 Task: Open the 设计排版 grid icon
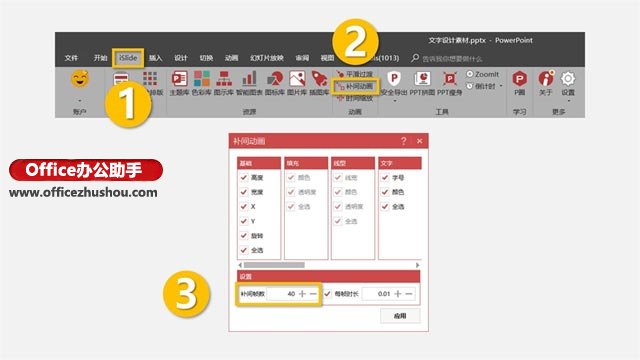[x=150, y=78]
